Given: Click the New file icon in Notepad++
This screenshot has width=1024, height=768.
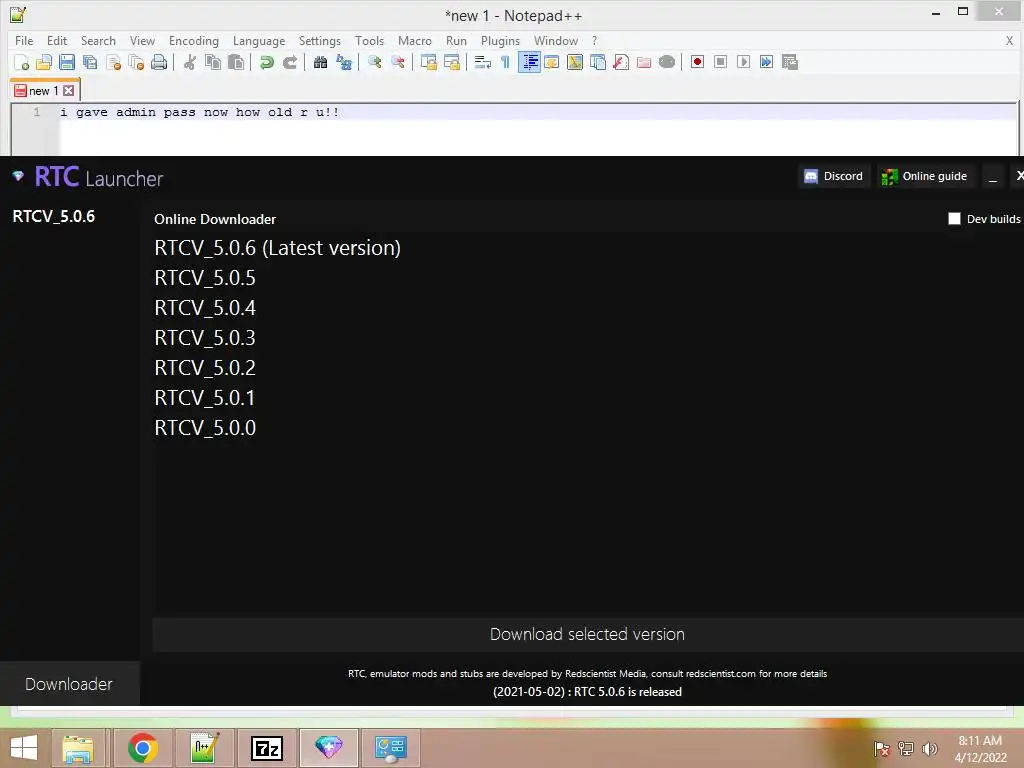Looking at the screenshot, I should coord(22,62).
